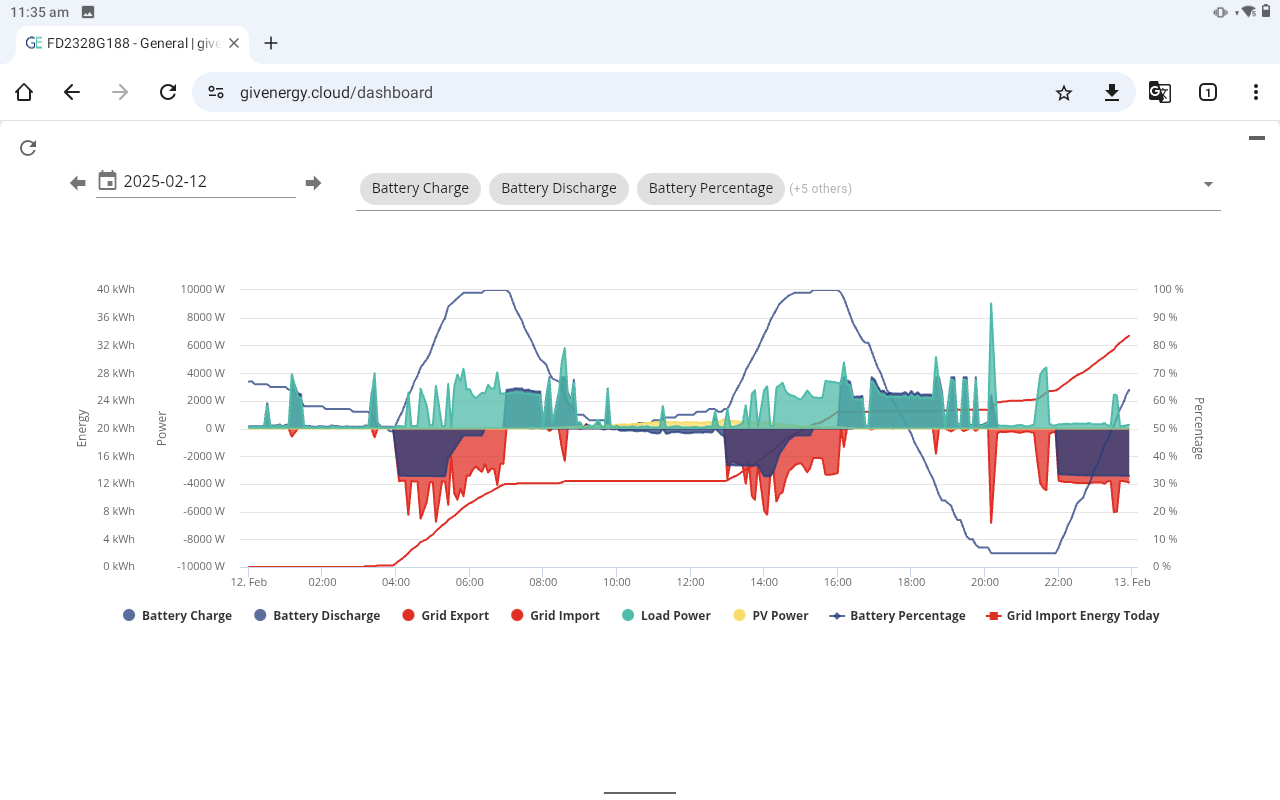Open the browser downloads icon
Screen dimensions: 1280x800
[x=1112, y=93]
